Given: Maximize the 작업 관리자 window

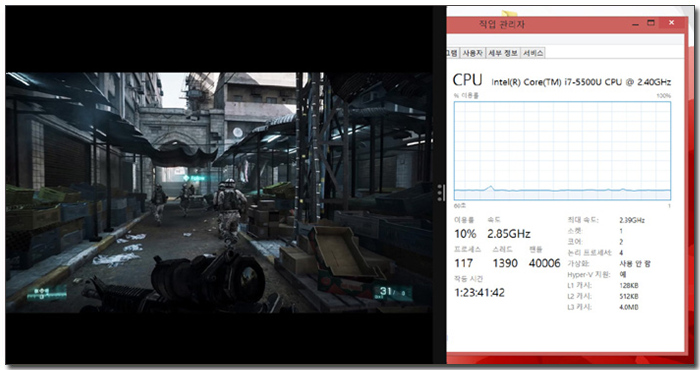Looking at the screenshot, I should tap(651, 23).
